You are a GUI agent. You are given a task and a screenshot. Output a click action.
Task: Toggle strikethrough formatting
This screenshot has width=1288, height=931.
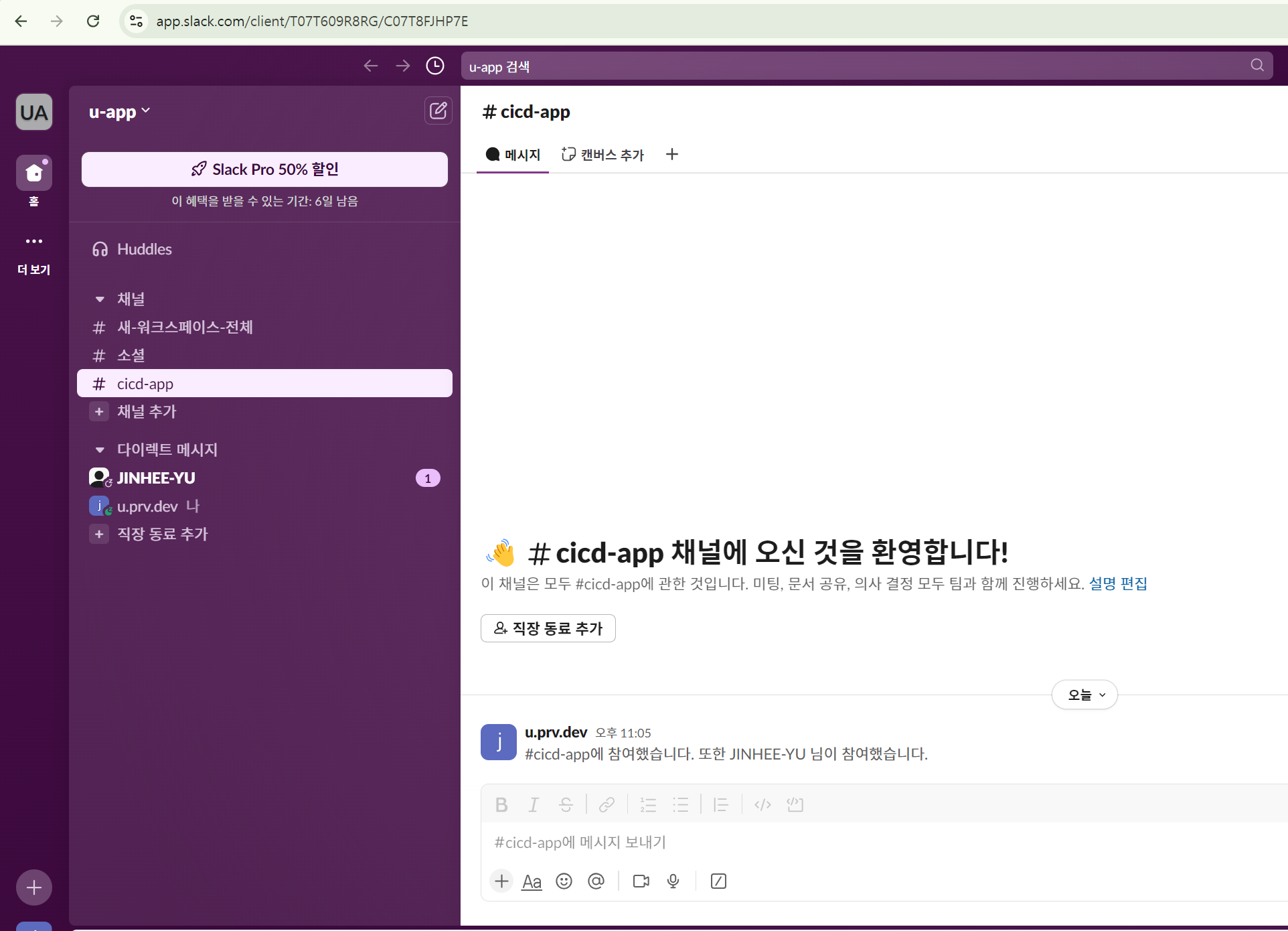click(566, 804)
